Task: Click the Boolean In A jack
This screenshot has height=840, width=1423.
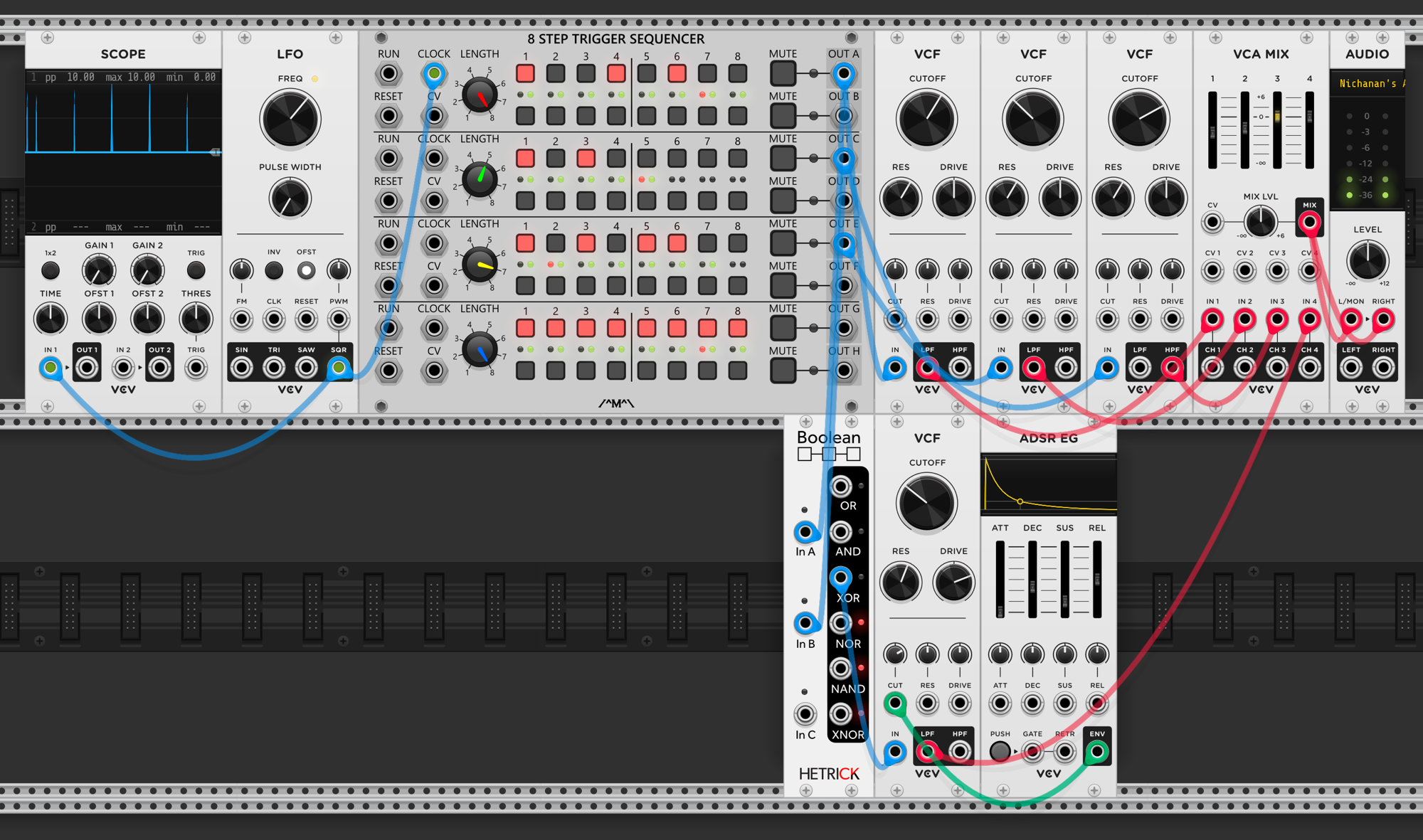Action: (805, 532)
